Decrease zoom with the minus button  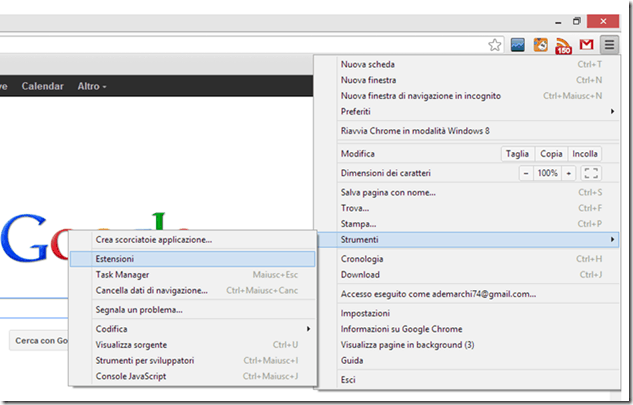coord(526,173)
